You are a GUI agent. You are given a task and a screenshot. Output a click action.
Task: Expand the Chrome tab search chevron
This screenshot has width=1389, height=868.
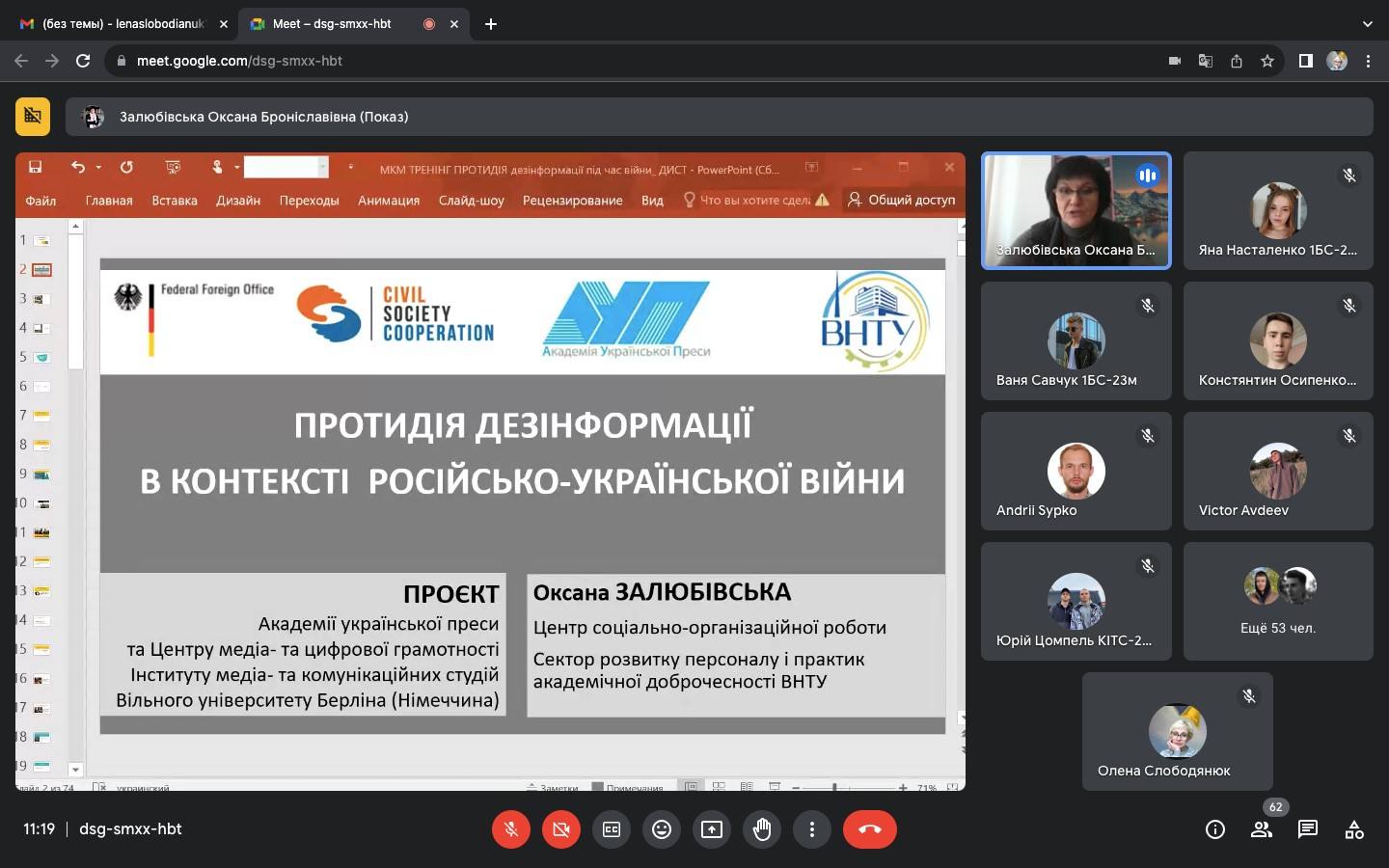1367,24
